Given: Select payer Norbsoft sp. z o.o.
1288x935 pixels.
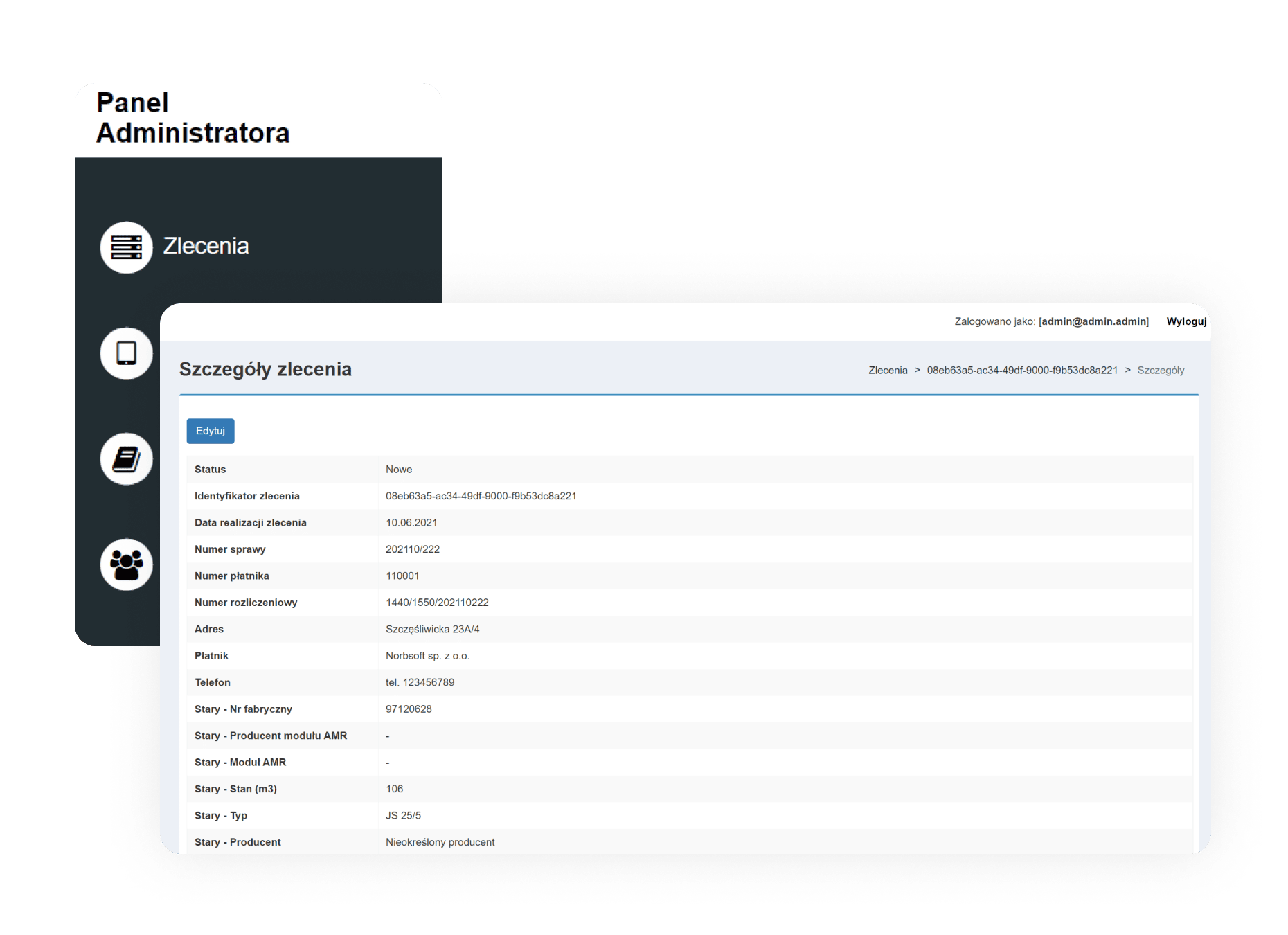Looking at the screenshot, I should click(427, 656).
